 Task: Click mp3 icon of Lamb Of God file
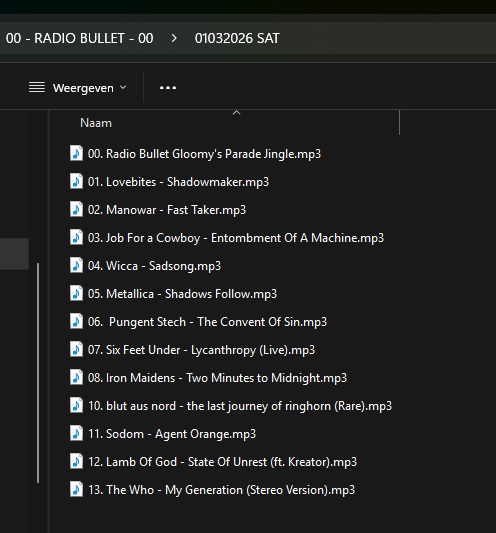76,461
